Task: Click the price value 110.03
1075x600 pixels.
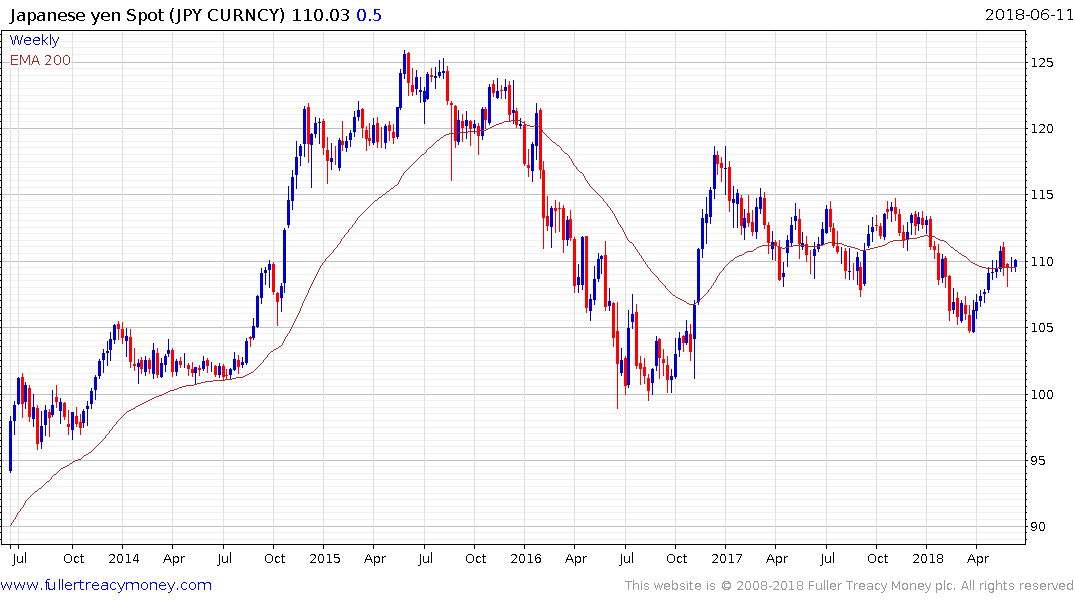Action: click(x=320, y=15)
